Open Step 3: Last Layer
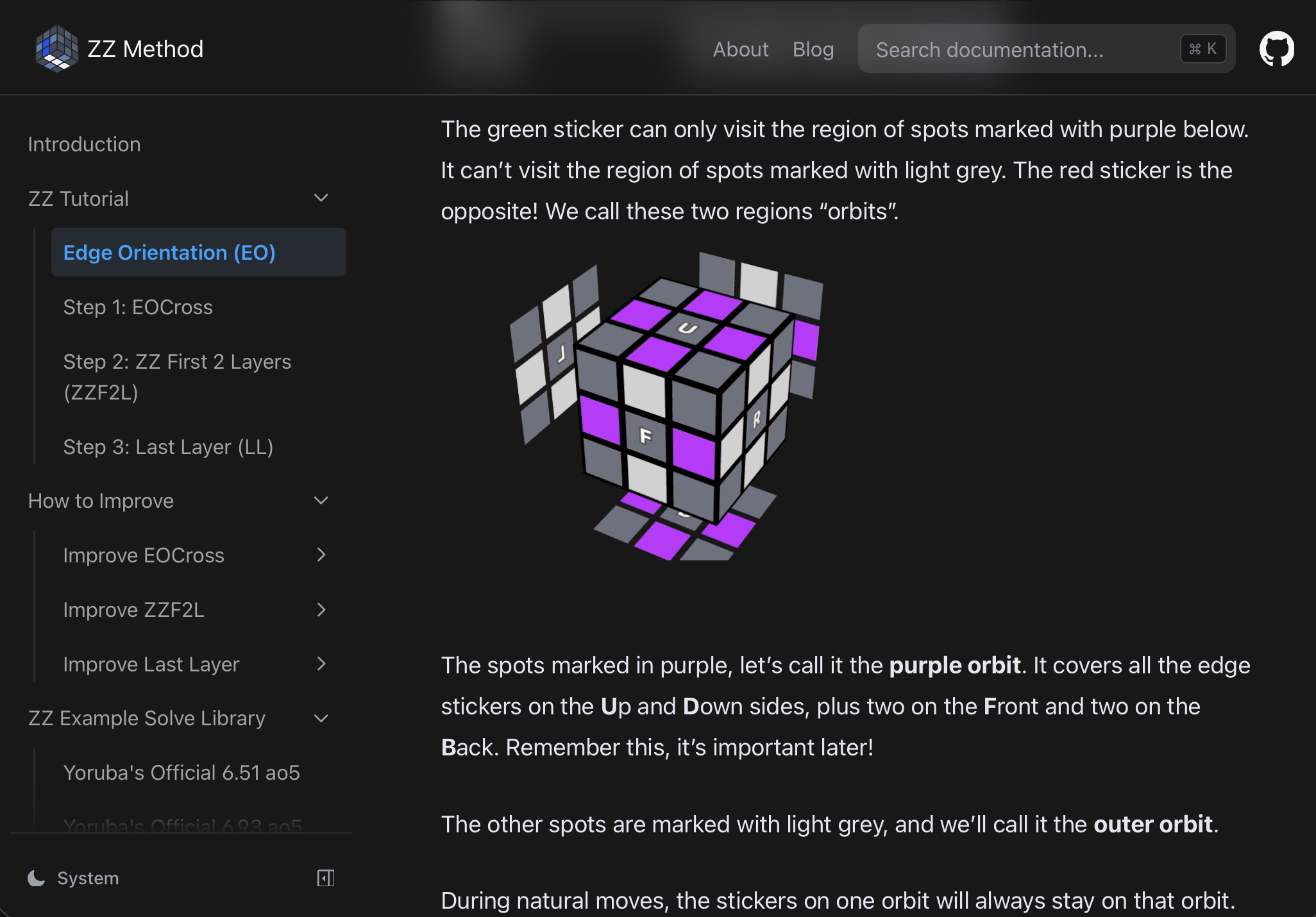1316x917 pixels. 168,447
